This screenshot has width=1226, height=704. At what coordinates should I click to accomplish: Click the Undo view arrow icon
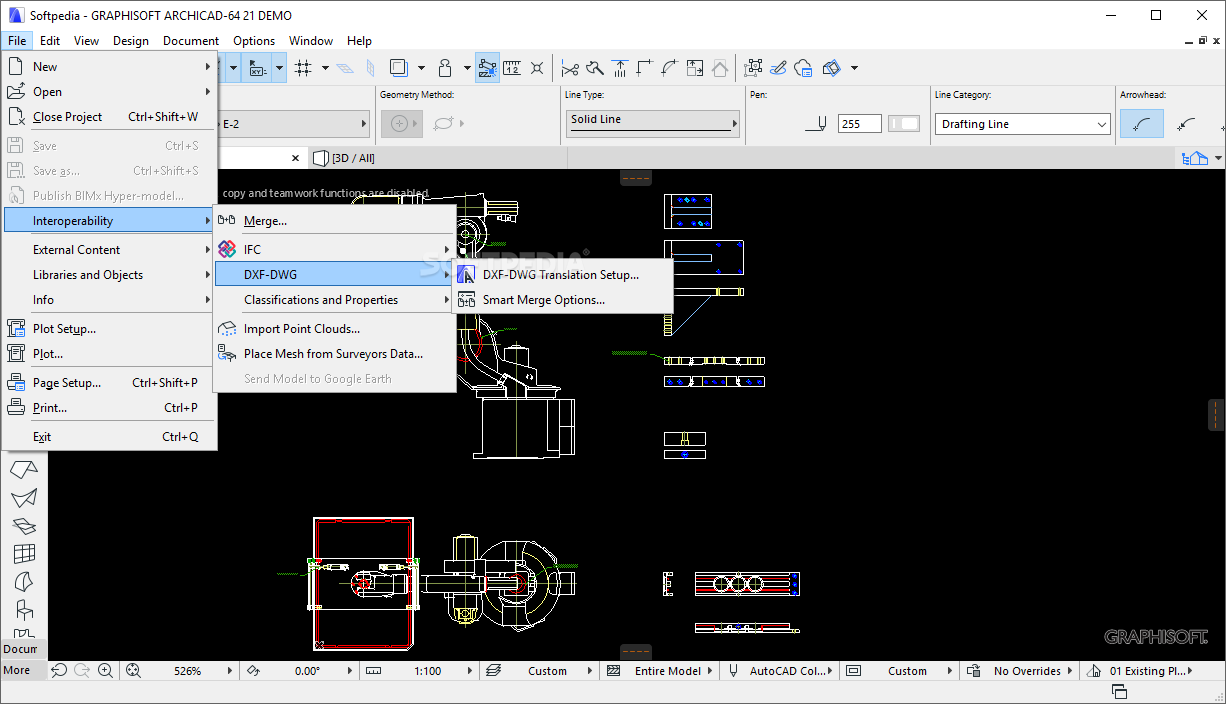[59, 671]
